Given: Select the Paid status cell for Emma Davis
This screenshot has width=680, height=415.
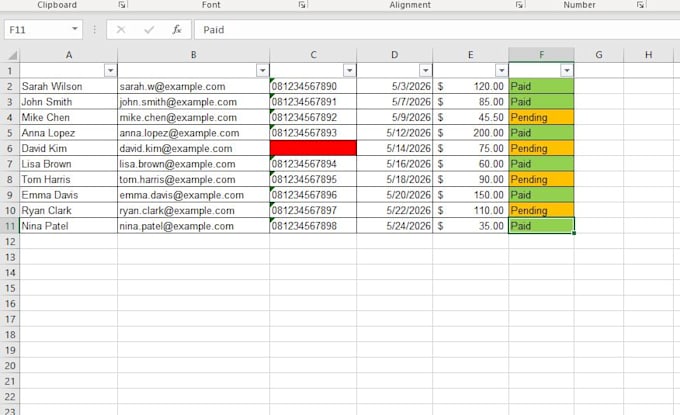Looking at the screenshot, I should click(541, 195).
